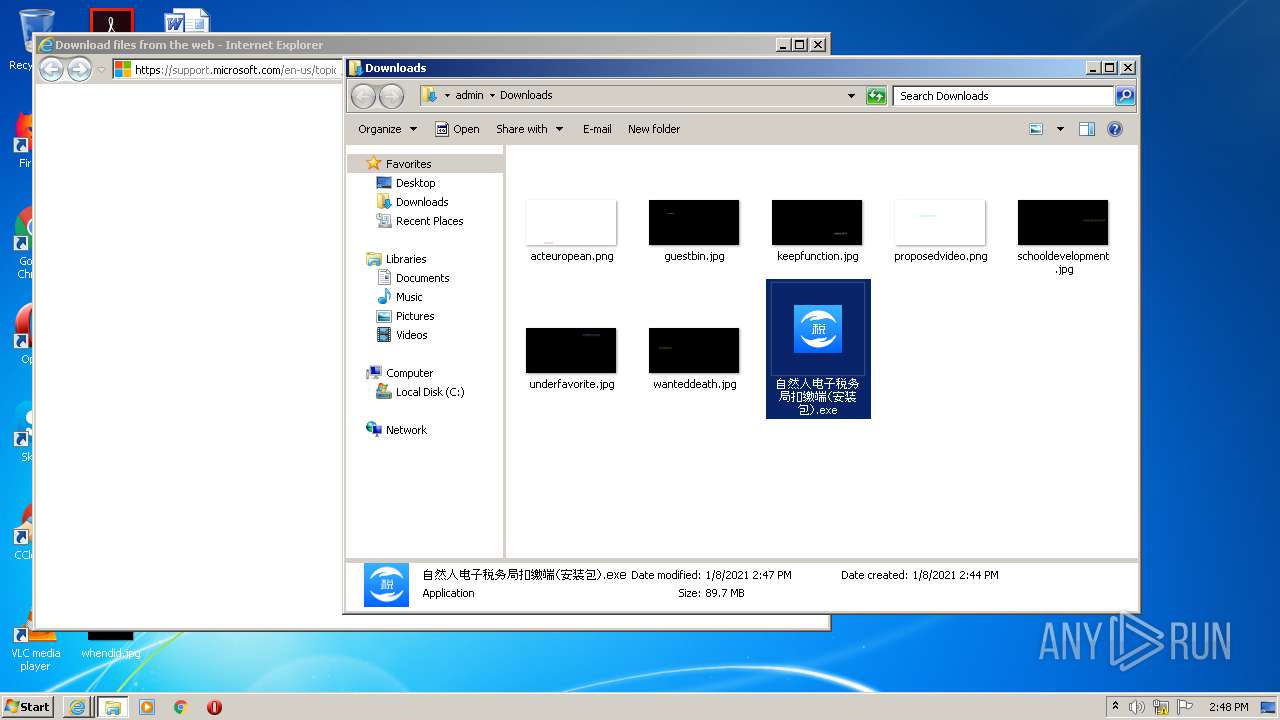Click the Back arrow in Downloads window

coord(364,96)
